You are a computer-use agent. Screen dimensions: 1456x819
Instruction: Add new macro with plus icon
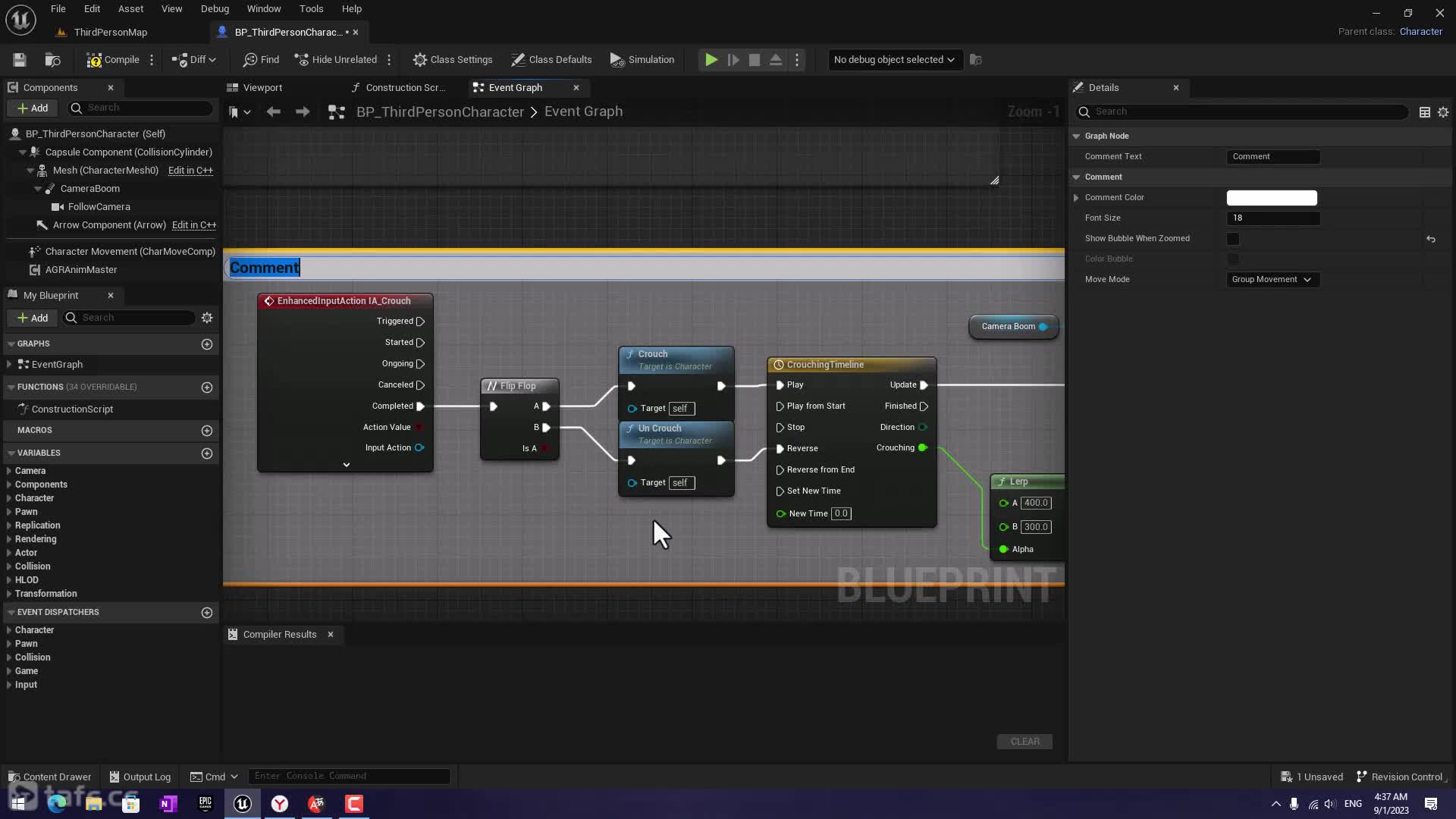coord(207,431)
